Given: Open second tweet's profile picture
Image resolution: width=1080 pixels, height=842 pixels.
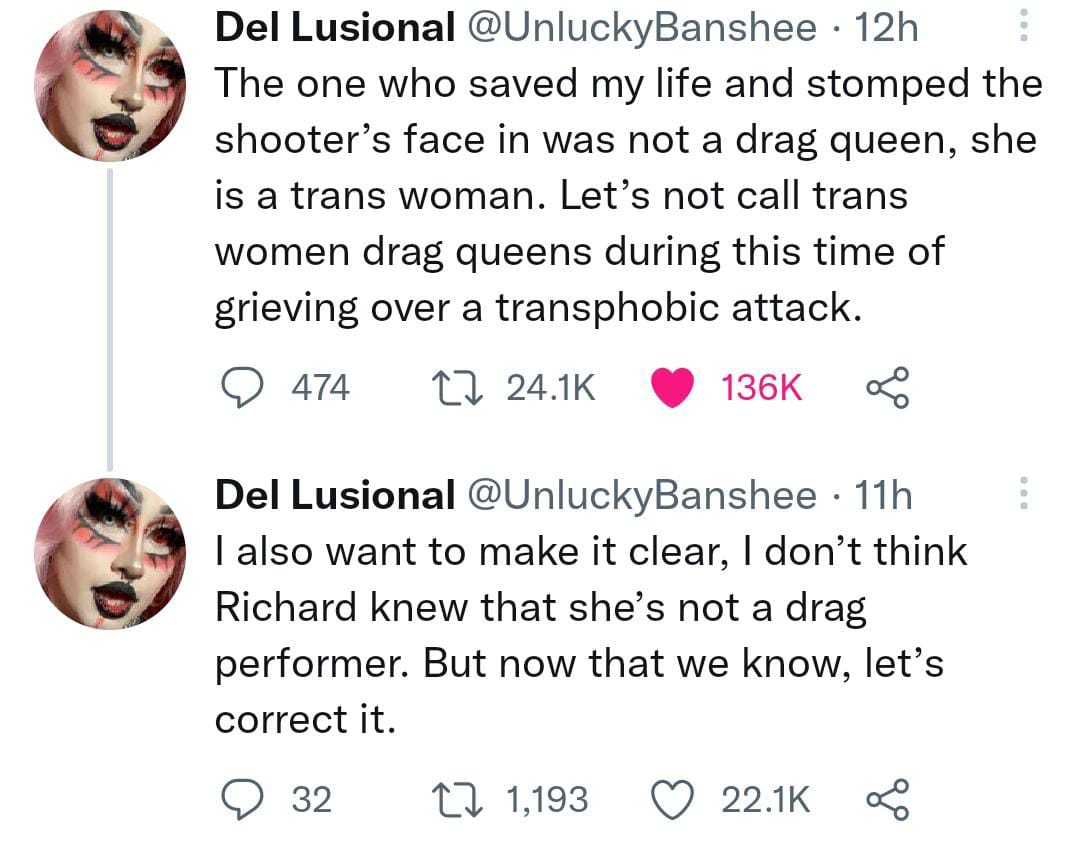Looking at the screenshot, I should coord(110,553).
